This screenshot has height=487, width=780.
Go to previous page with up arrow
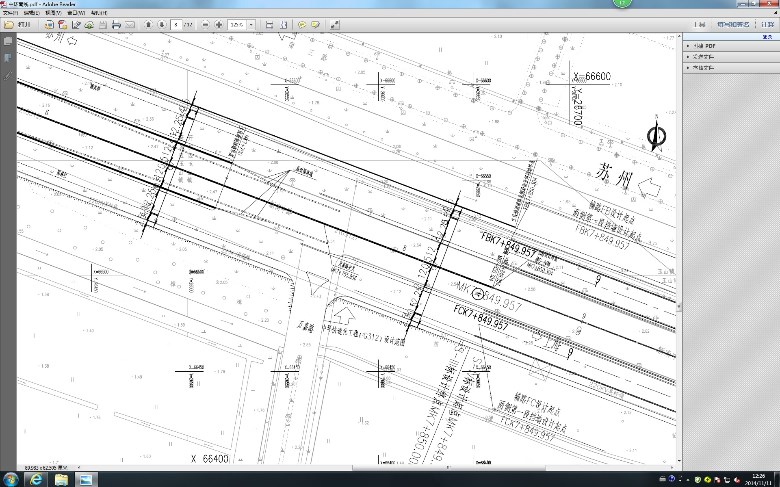click(x=148, y=23)
